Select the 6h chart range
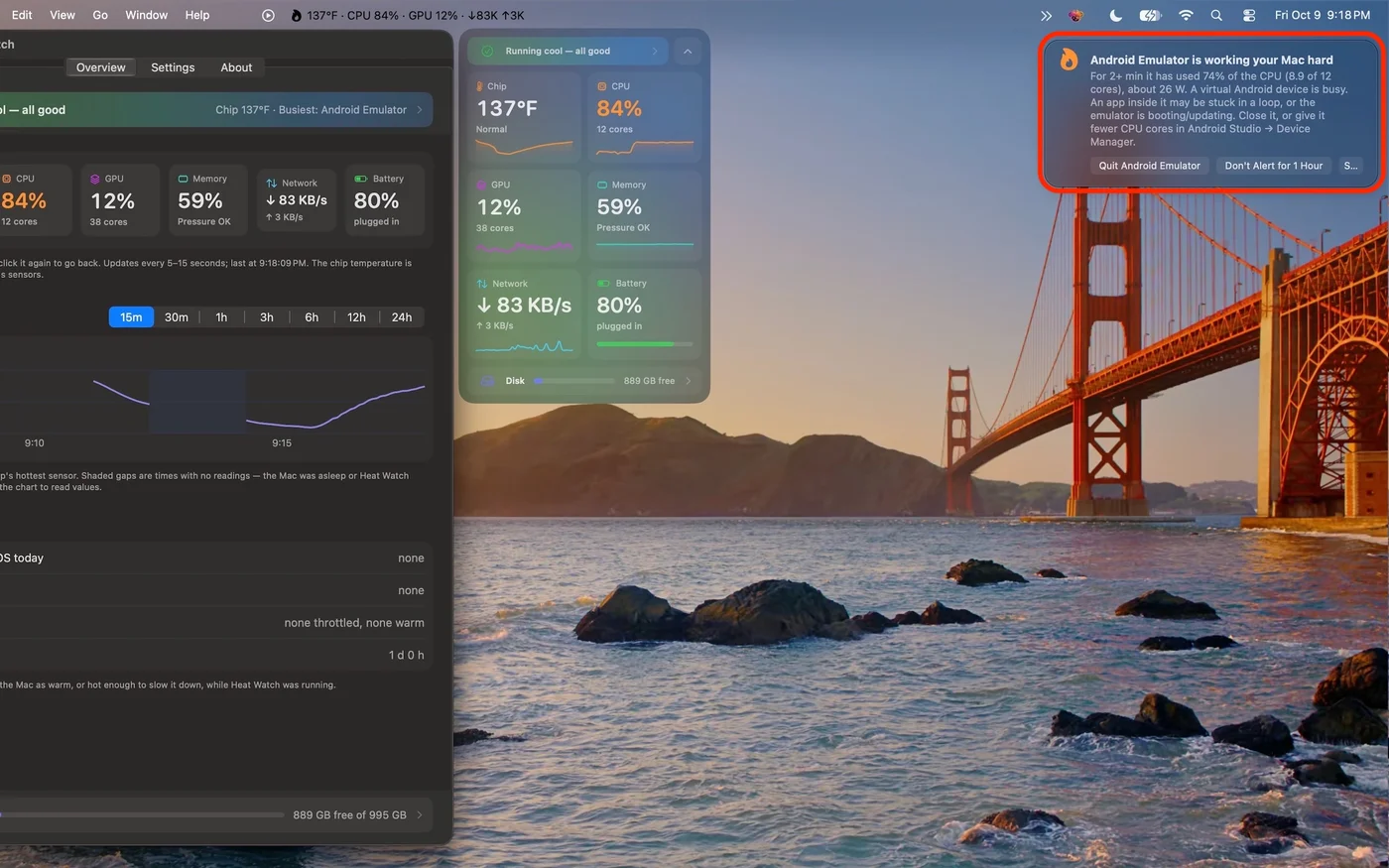The height and width of the screenshot is (868, 1389). (312, 317)
